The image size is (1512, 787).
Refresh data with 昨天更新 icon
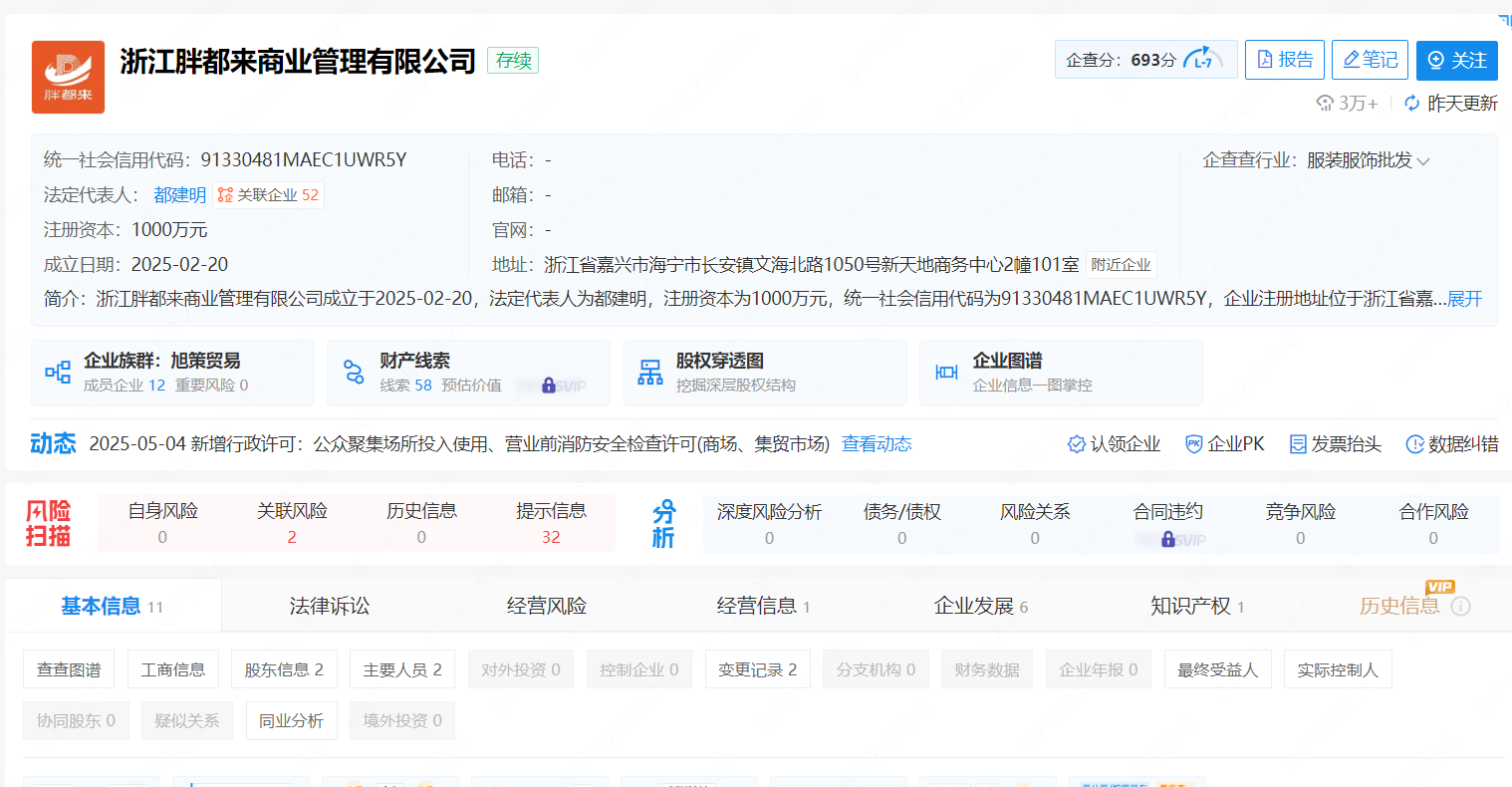(x=1411, y=103)
